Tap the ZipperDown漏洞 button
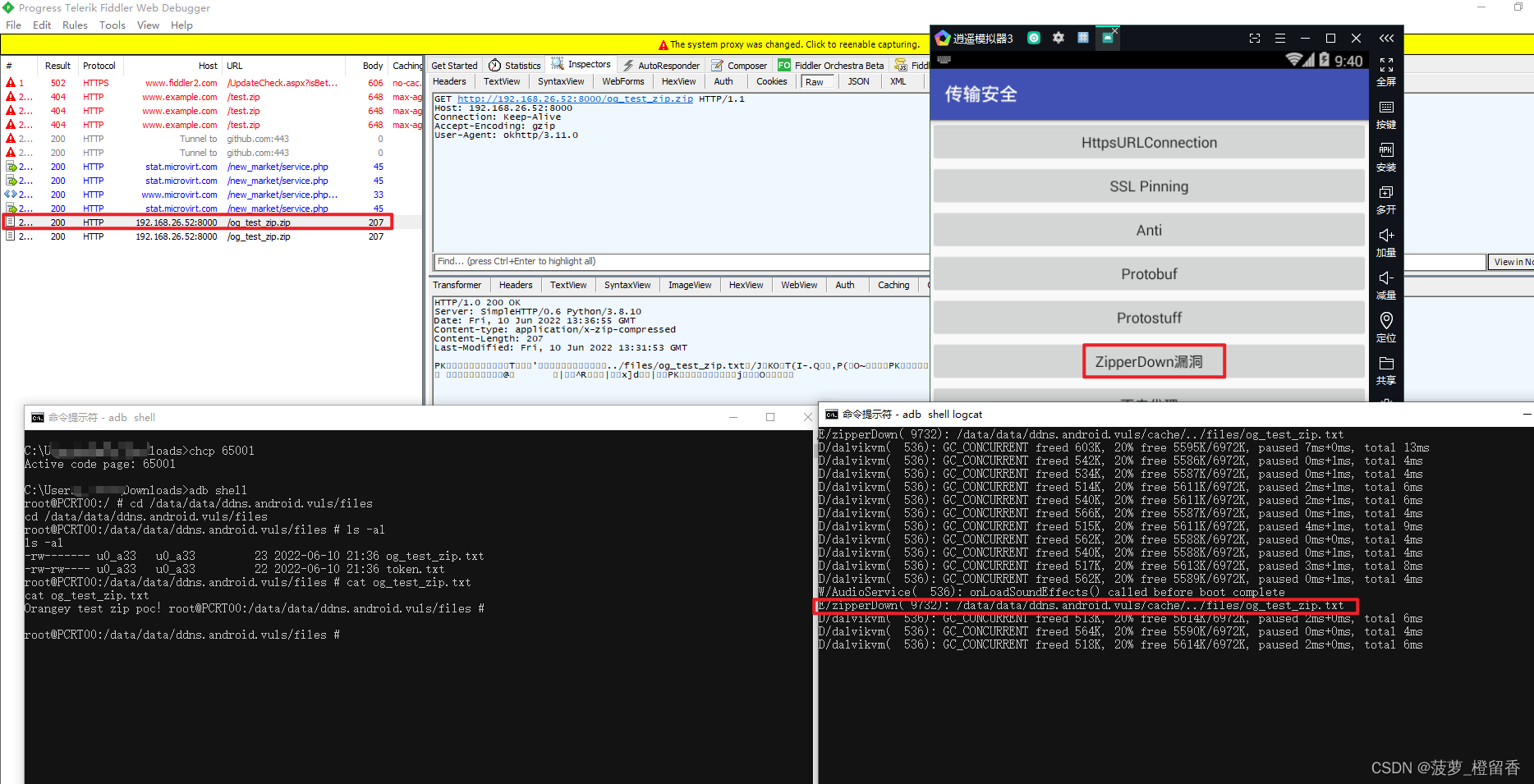This screenshot has width=1534, height=784. tap(1149, 362)
